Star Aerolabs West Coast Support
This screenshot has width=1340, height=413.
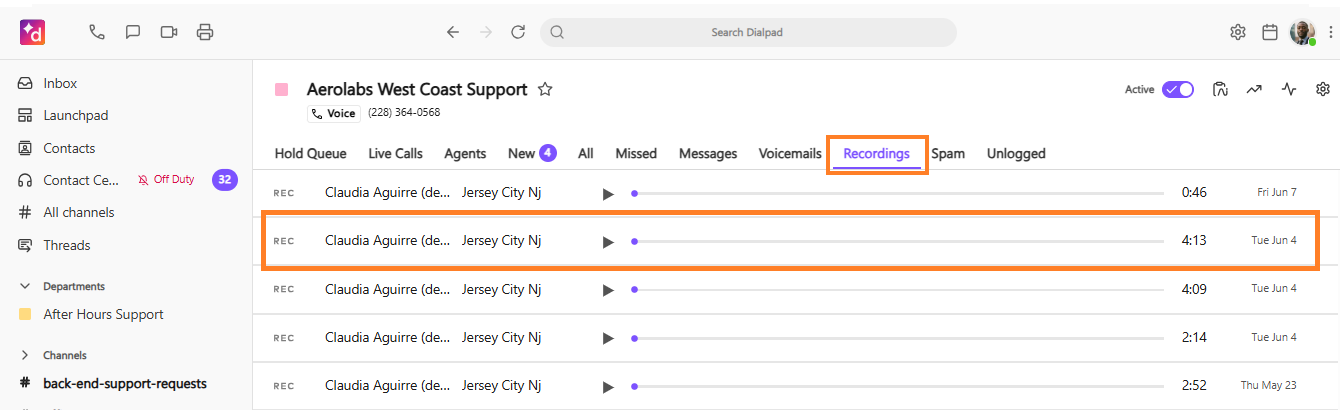coord(545,89)
